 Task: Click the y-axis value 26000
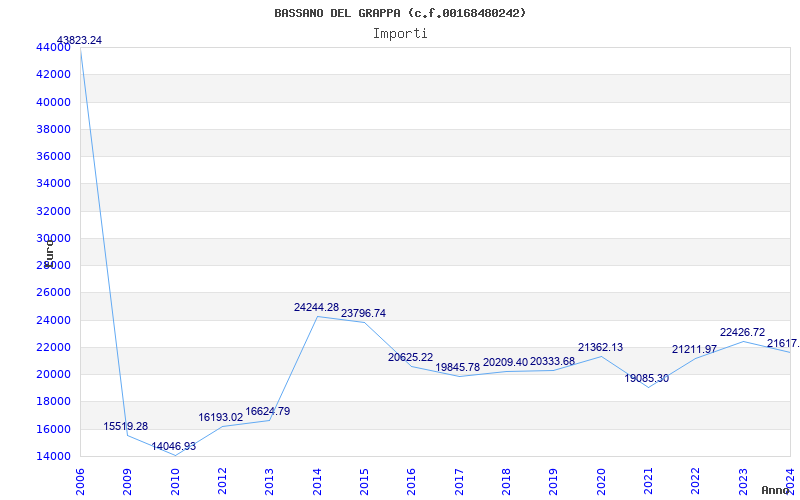(54, 293)
